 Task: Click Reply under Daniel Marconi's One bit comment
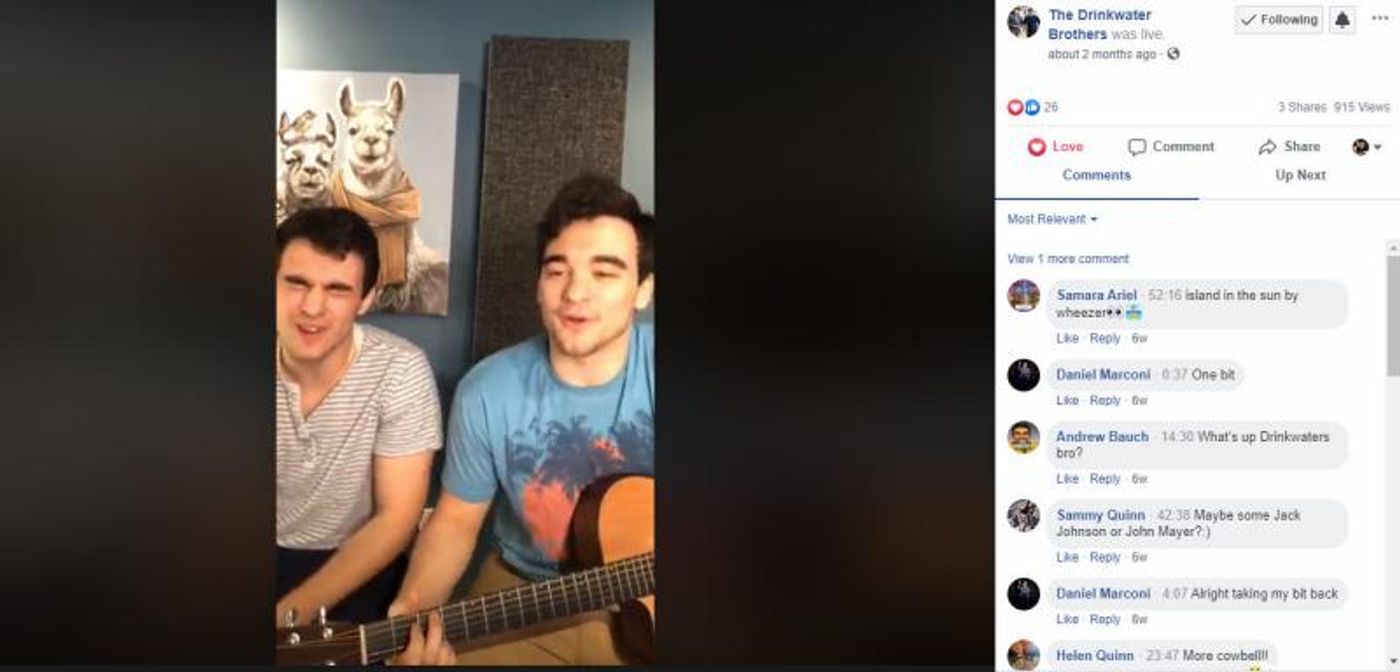coord(1105,400)
